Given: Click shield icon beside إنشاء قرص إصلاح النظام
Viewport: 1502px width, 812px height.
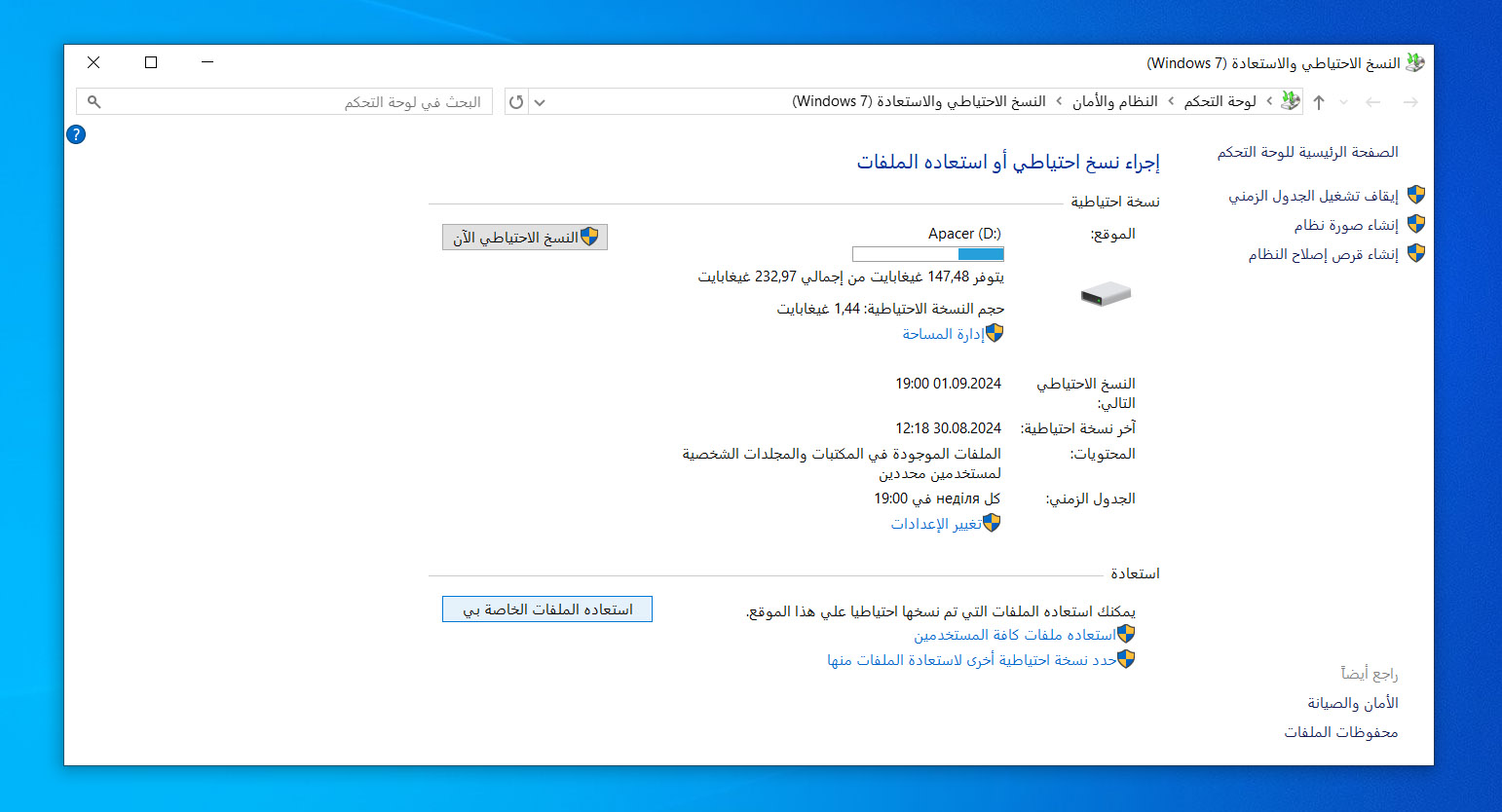Looking at the screenshot, I should (x=1416, y=254).
